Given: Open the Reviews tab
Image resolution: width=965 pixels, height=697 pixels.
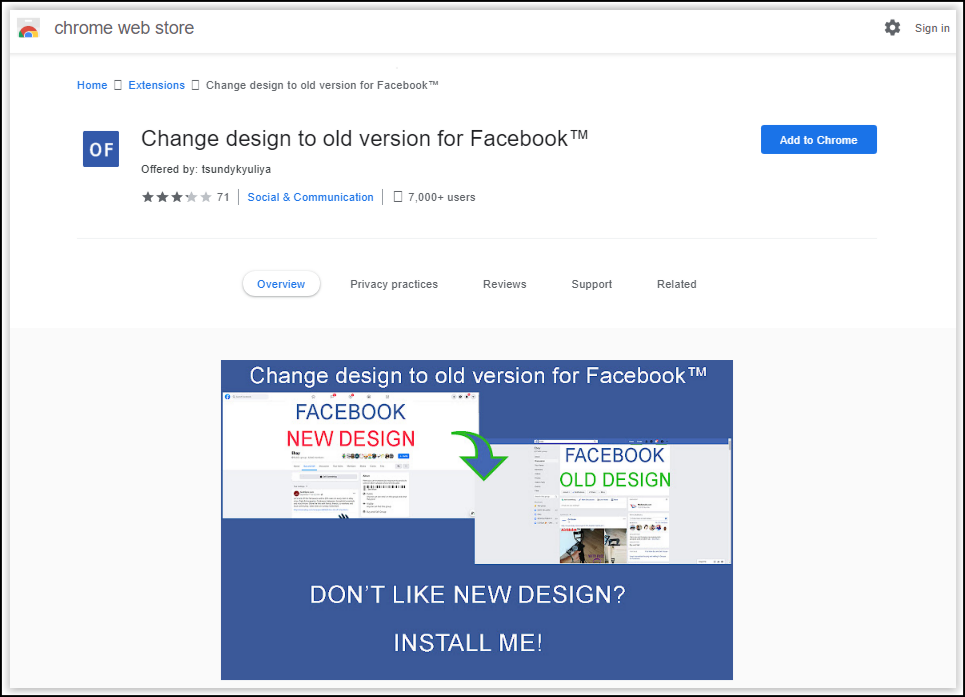Looking at the screenshot, I should click(504, 284).
